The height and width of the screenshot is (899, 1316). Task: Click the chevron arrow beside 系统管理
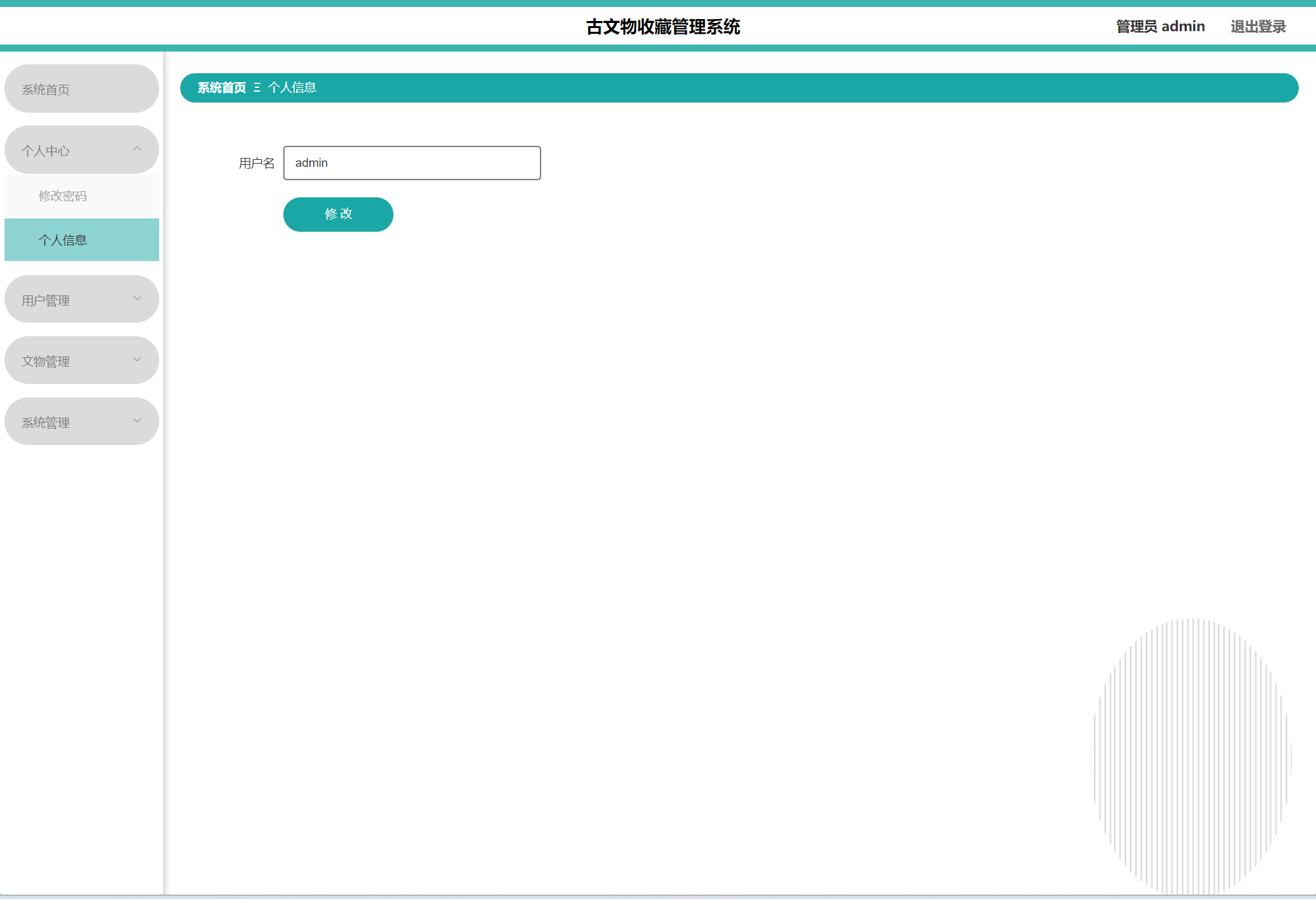pos(137,421)
